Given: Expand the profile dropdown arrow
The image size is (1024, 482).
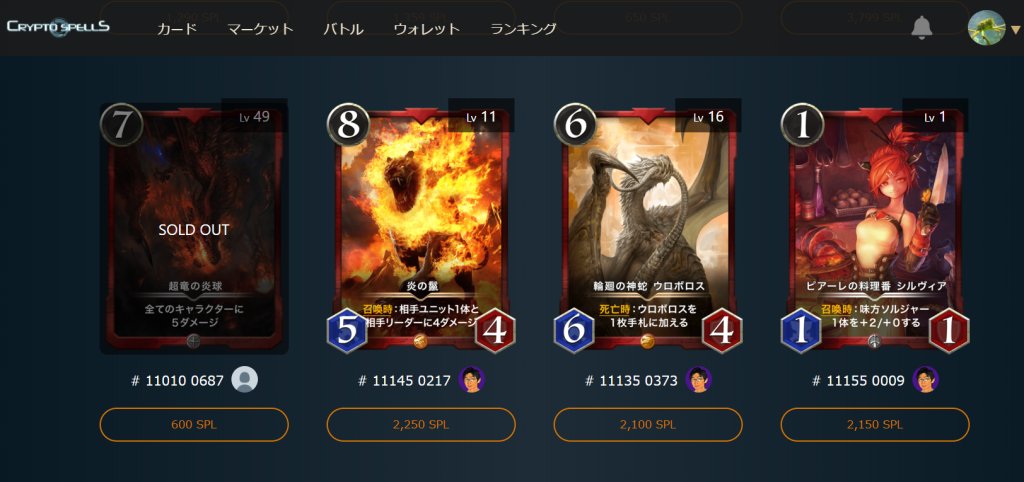Looking at the screenshot, I should [x=1014, y=29].
